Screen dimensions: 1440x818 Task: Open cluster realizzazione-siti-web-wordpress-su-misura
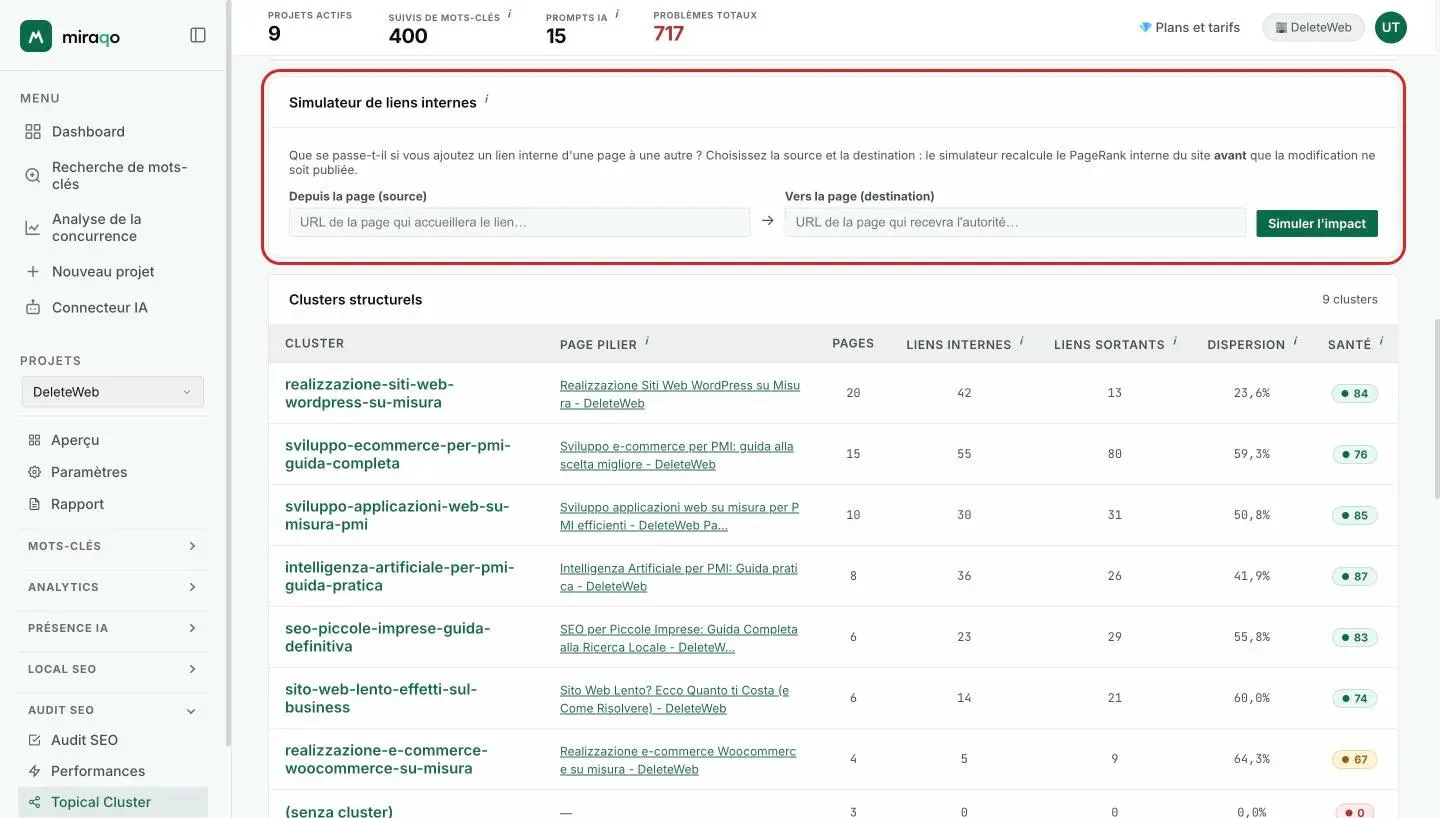click(x=370, y=393)
